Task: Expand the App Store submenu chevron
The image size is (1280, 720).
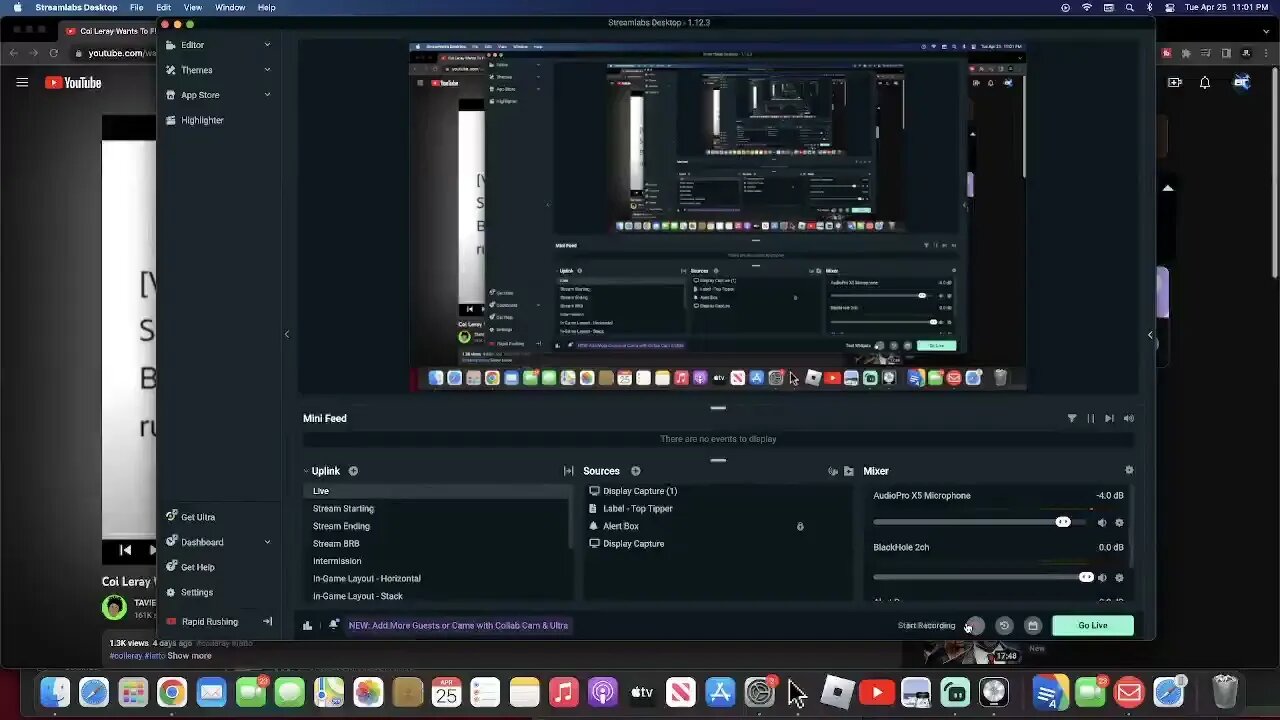Action: [x=267, y=95]
